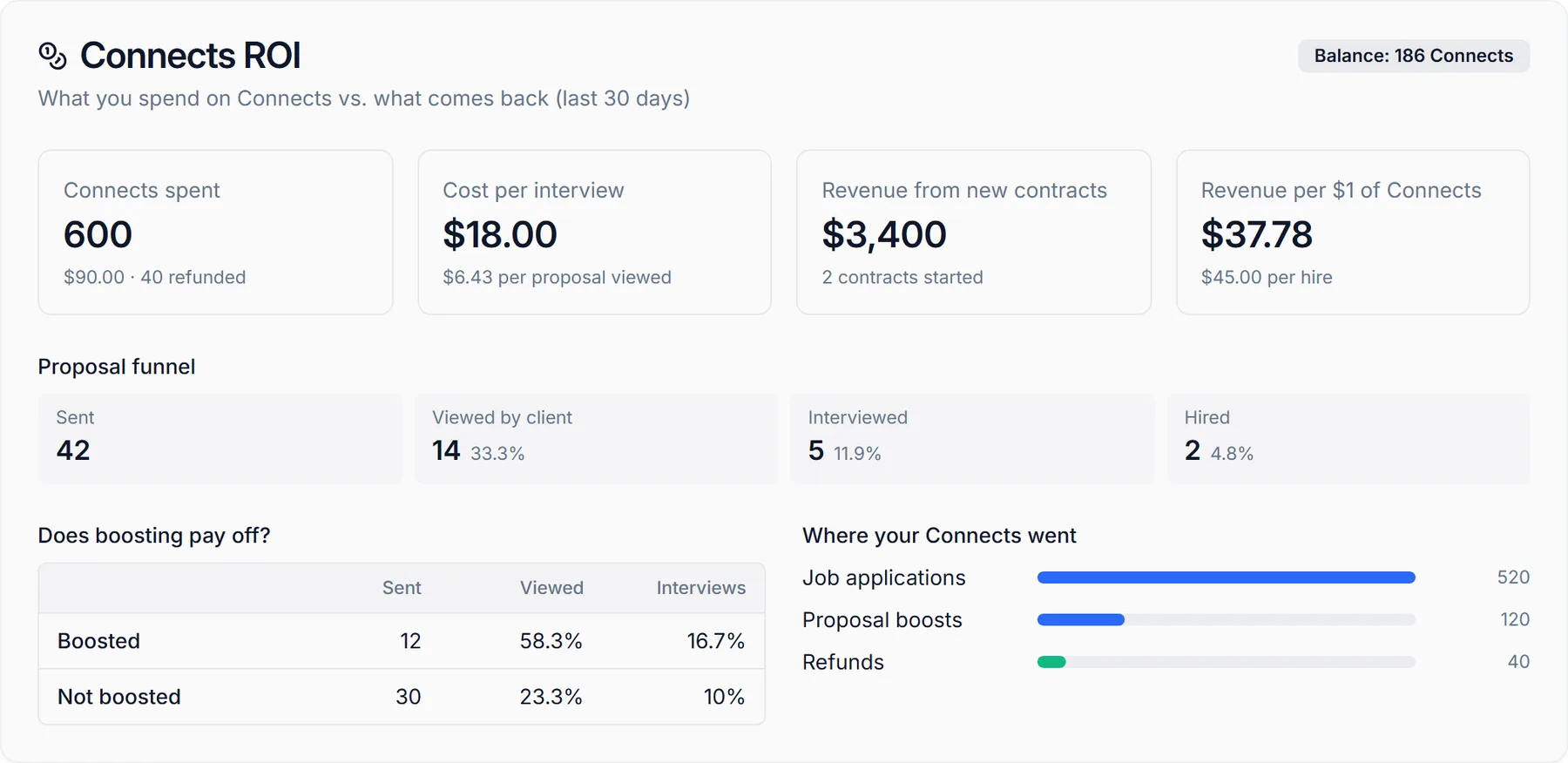
Task: Click the 2 contracts started text
Action: coord(902,277)
